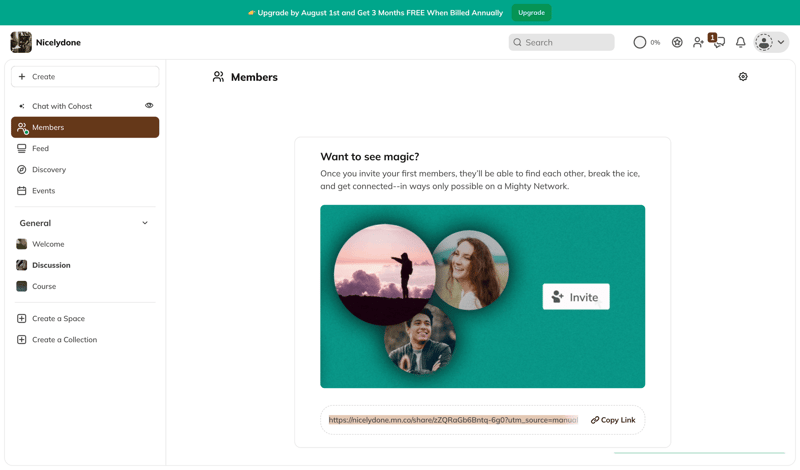Toggle the eye icon beside Chat with Cohost

click(149, 106)
